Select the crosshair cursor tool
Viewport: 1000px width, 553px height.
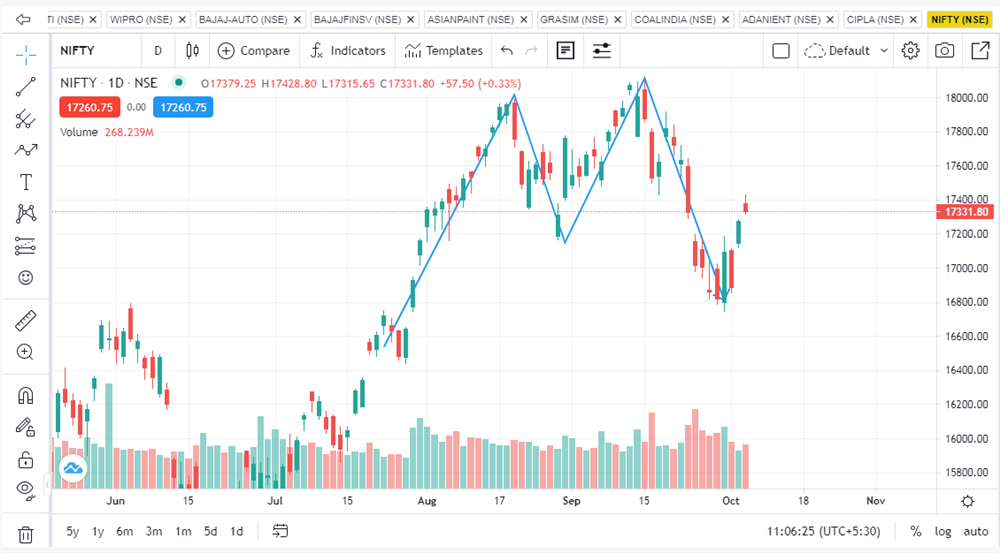tap(26, 55)
